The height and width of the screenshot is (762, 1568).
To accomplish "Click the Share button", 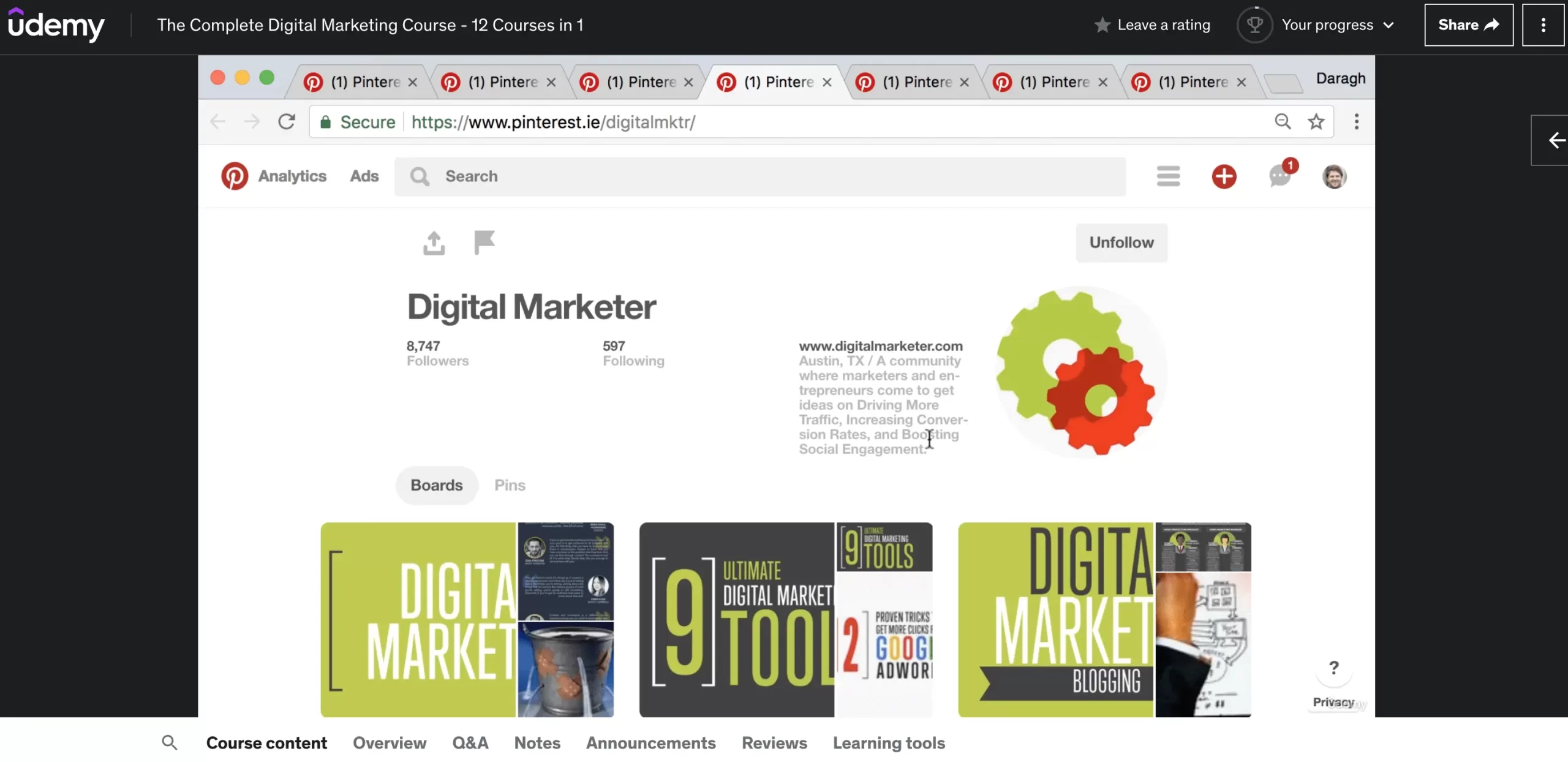I will 1468,25.
